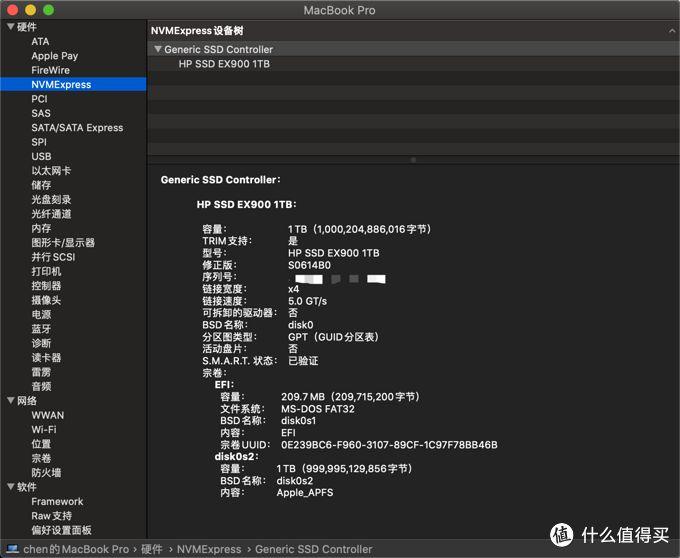The height and width of the screenshot is (558, 680).
Task: Click the pane splitter handle dot
Action: point(413,160)
